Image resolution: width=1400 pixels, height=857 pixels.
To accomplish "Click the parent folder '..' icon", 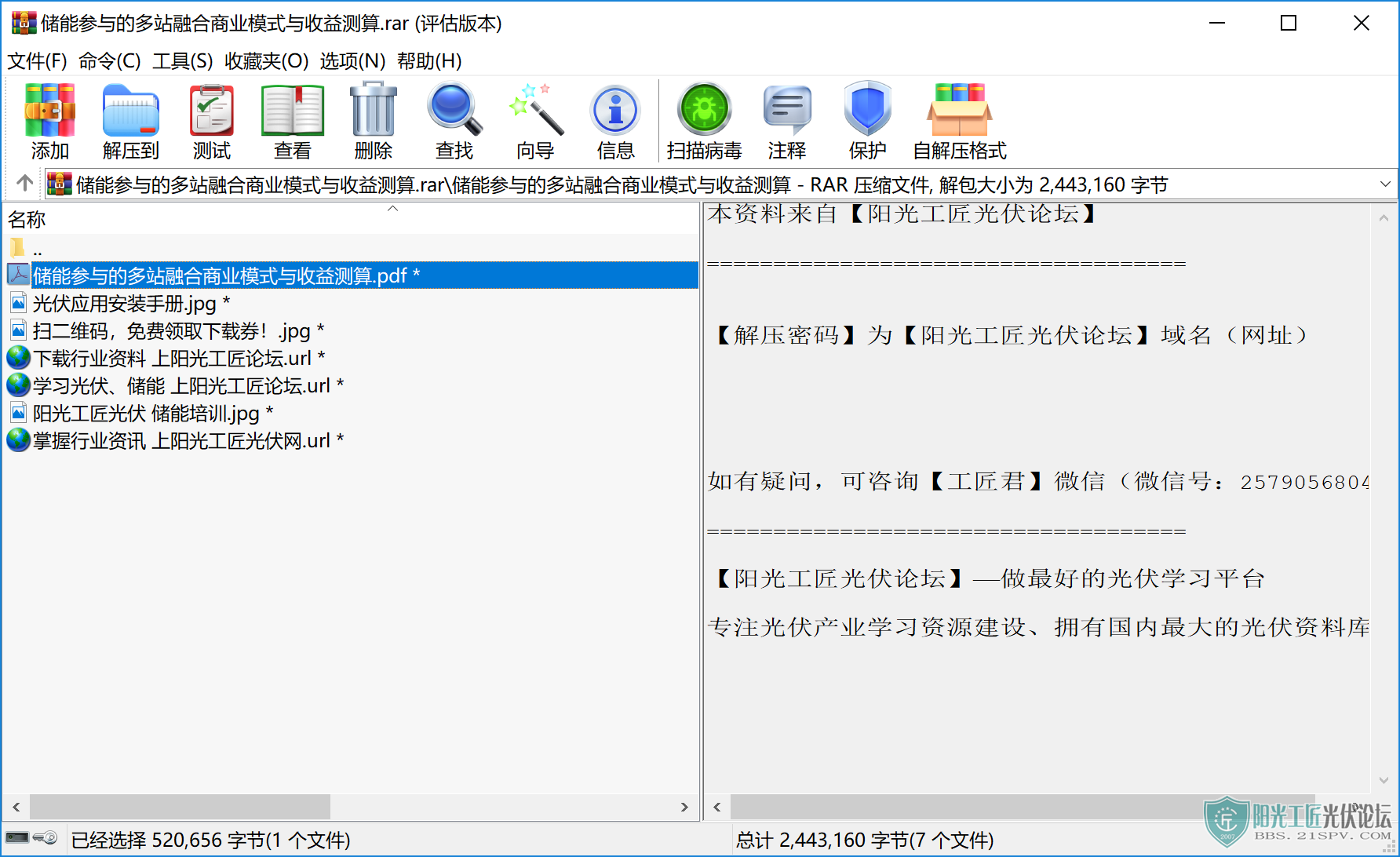I will tap(18, 249).
